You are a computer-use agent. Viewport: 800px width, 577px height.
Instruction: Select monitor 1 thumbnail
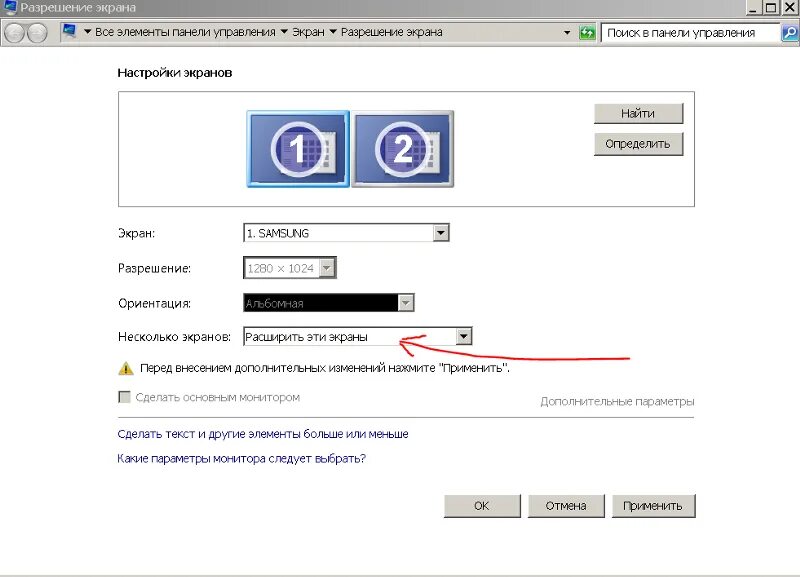(298, 149)
